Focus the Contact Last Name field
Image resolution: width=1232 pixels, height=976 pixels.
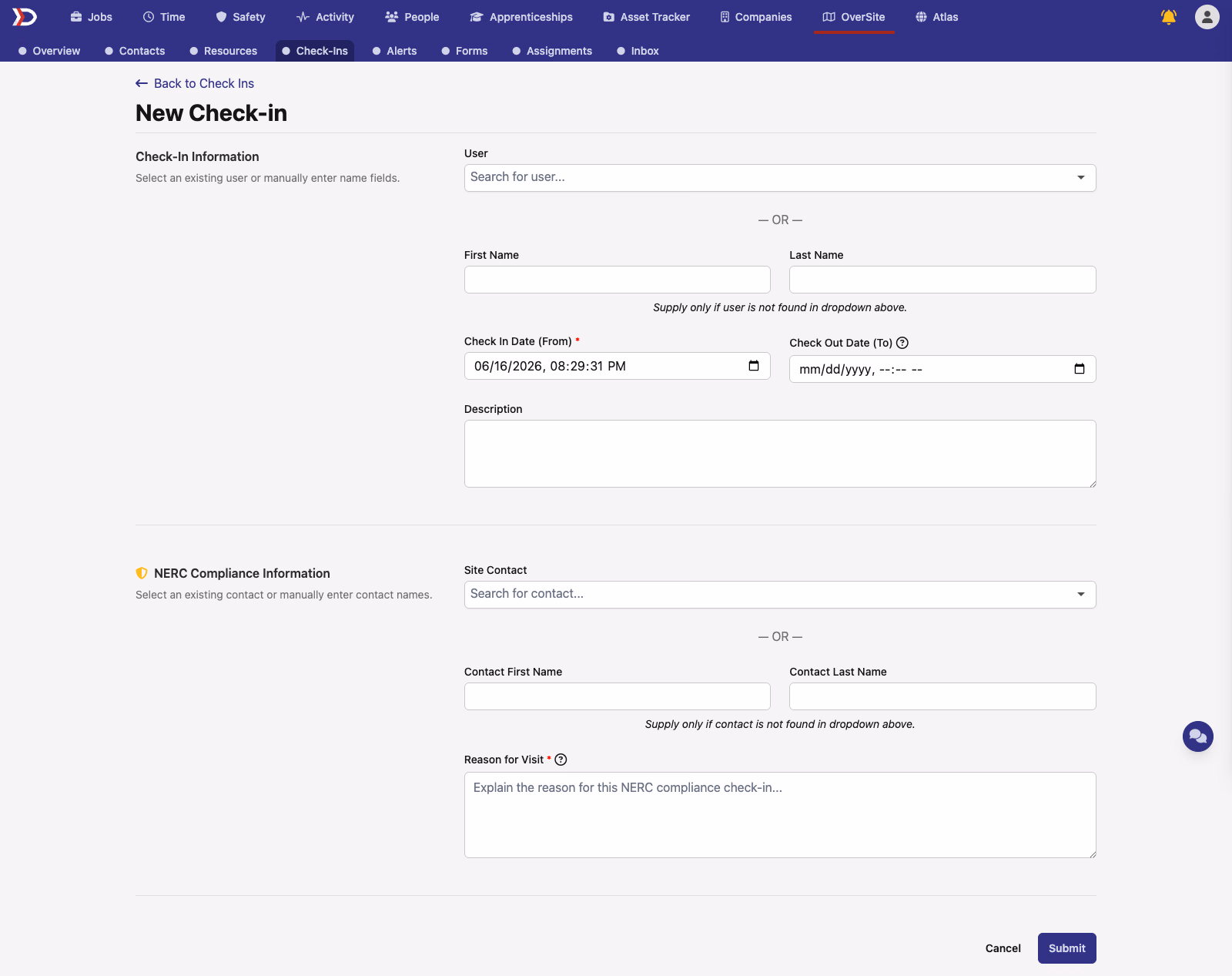[x=942, y=696]
